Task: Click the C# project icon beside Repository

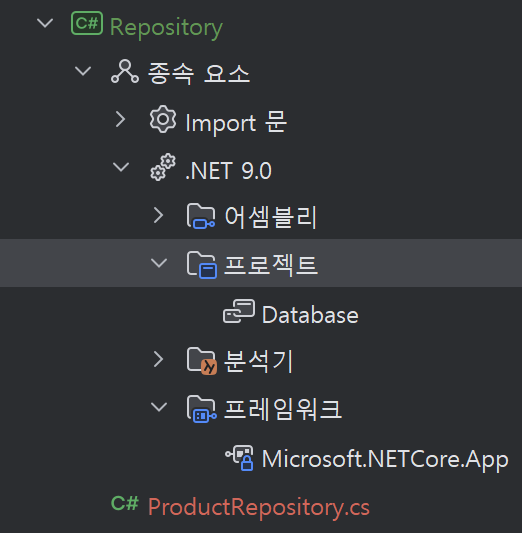Action: pos(87,23)
